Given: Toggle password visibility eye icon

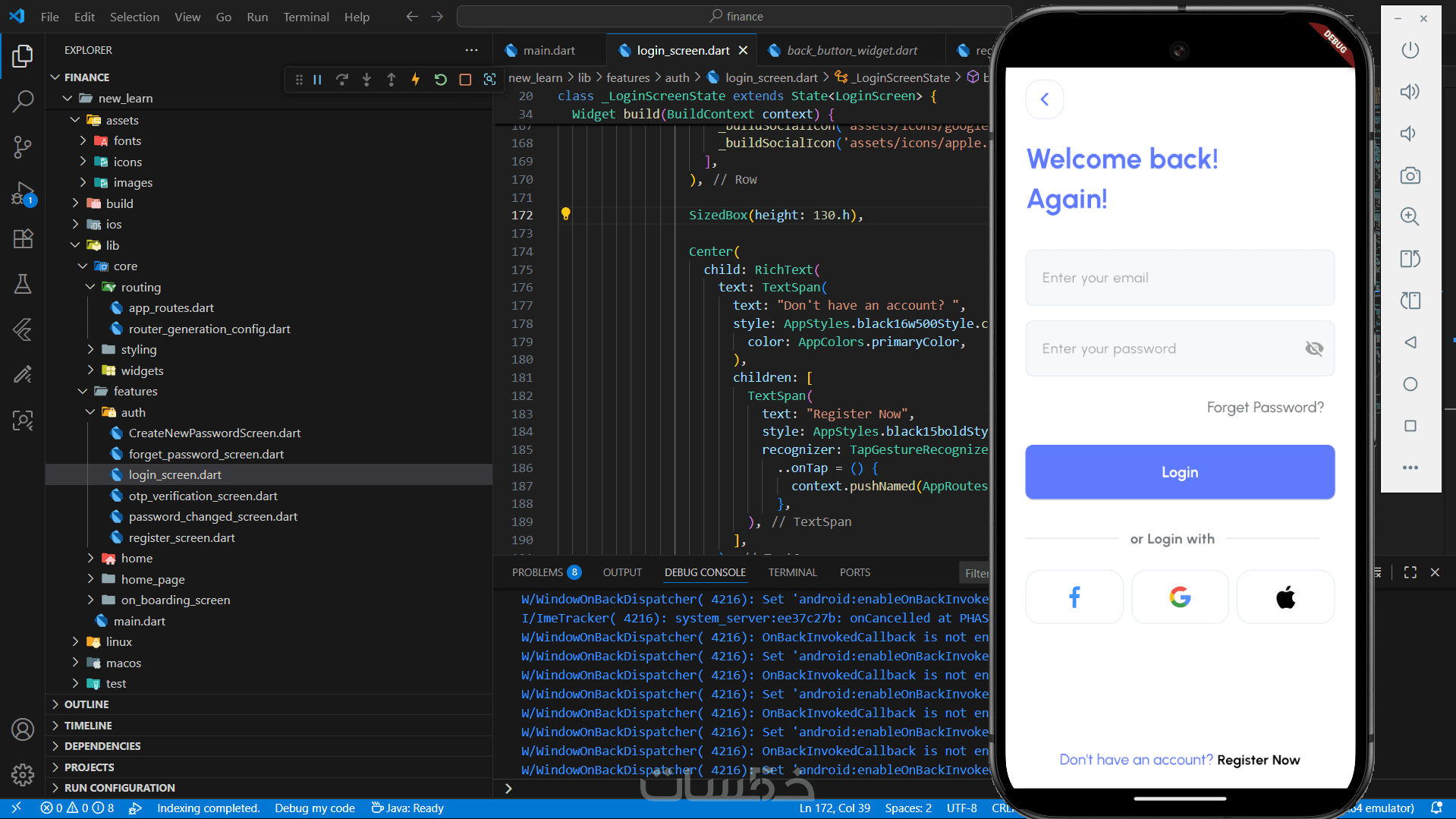Looking at the screenshot, I should (x=1314, y=348).
